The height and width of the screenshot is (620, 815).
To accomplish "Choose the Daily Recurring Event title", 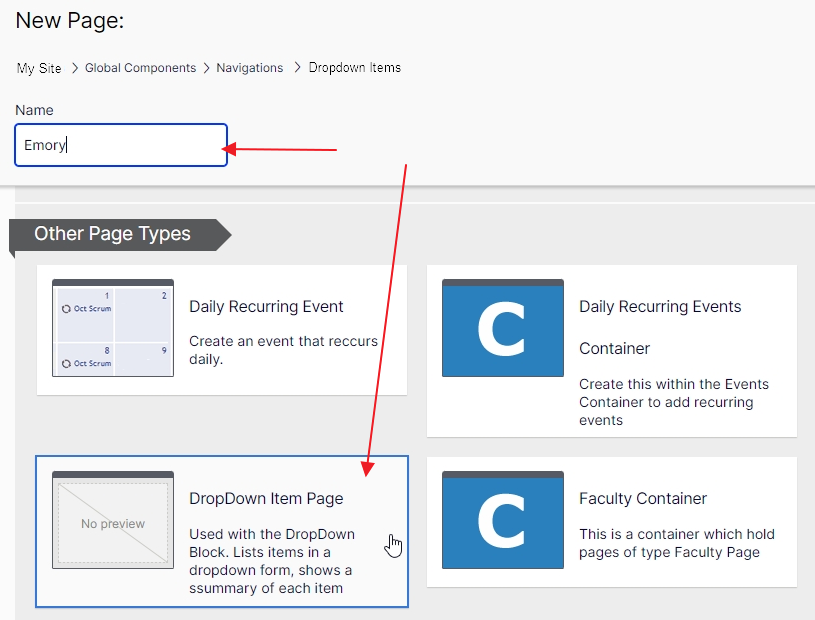I will click(x=266, y=307).
